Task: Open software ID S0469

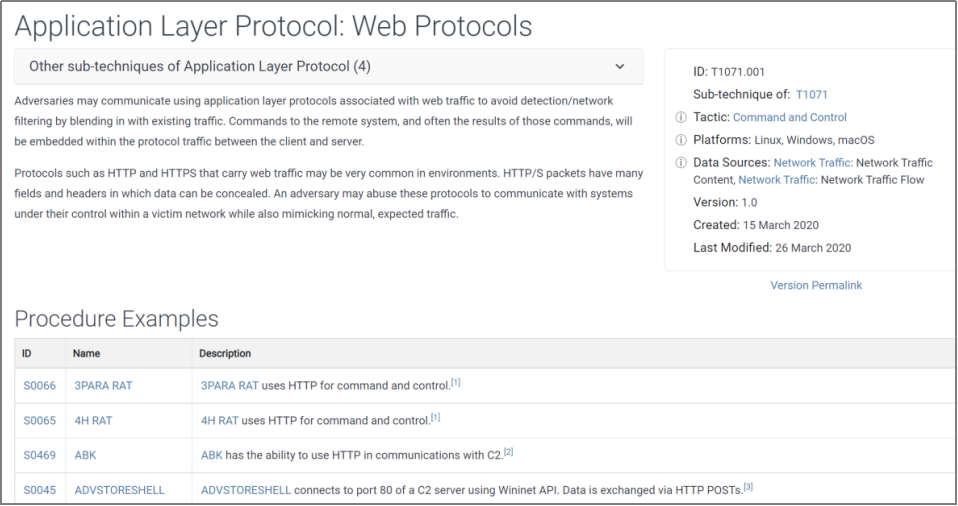Action: (39, 455)
